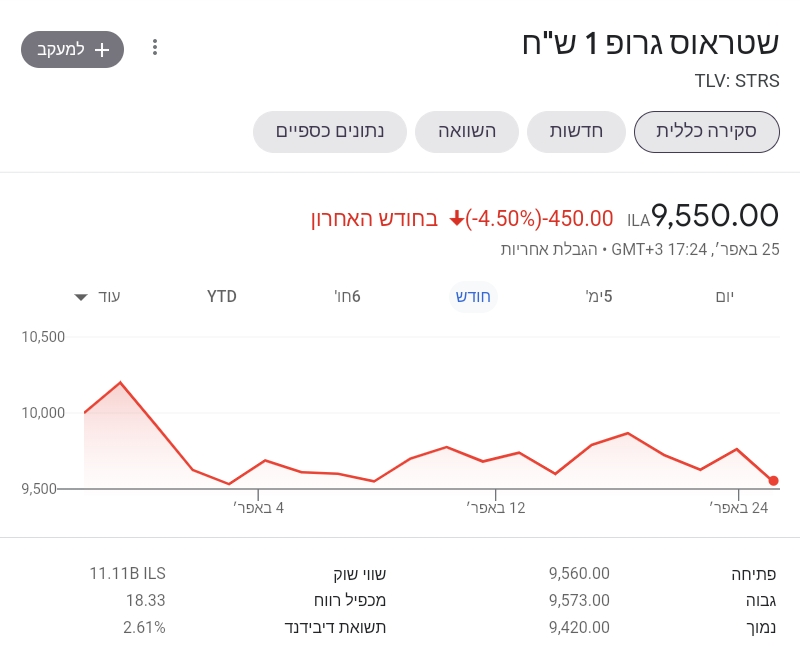The image size is (800, 652).
Task: Click the שווי שוק market cap label
Action: 359,574
